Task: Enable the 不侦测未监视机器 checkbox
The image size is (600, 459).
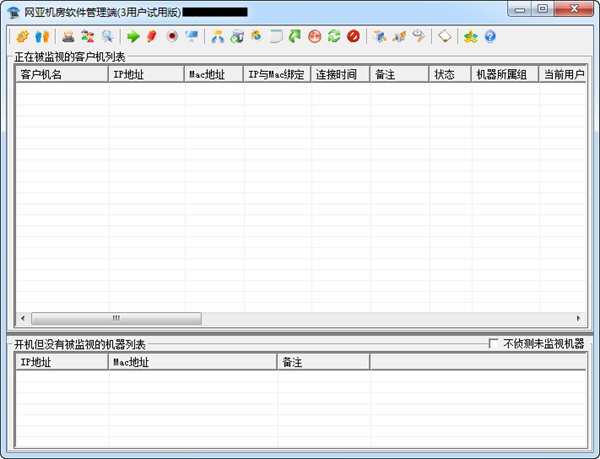Action: [494, 344]
